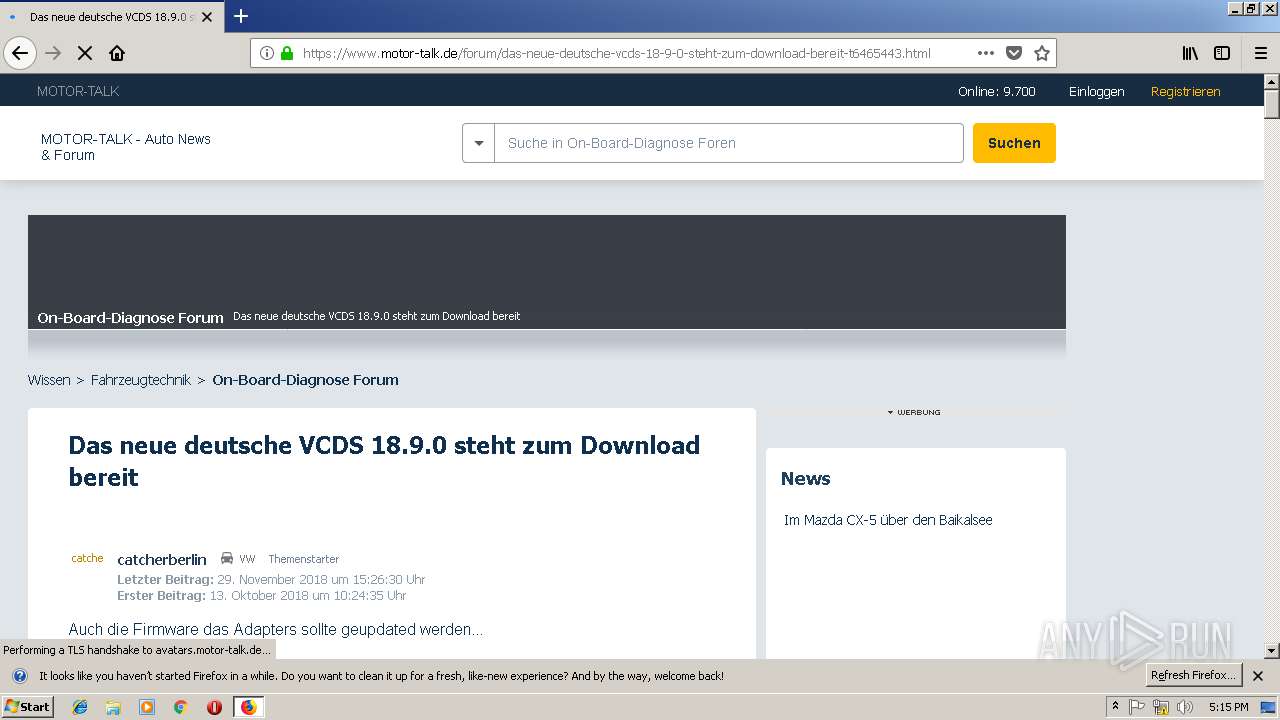Click the Refresh Firefox button
This screenshot has width=1280, height=720.
tap(1194, 675)
